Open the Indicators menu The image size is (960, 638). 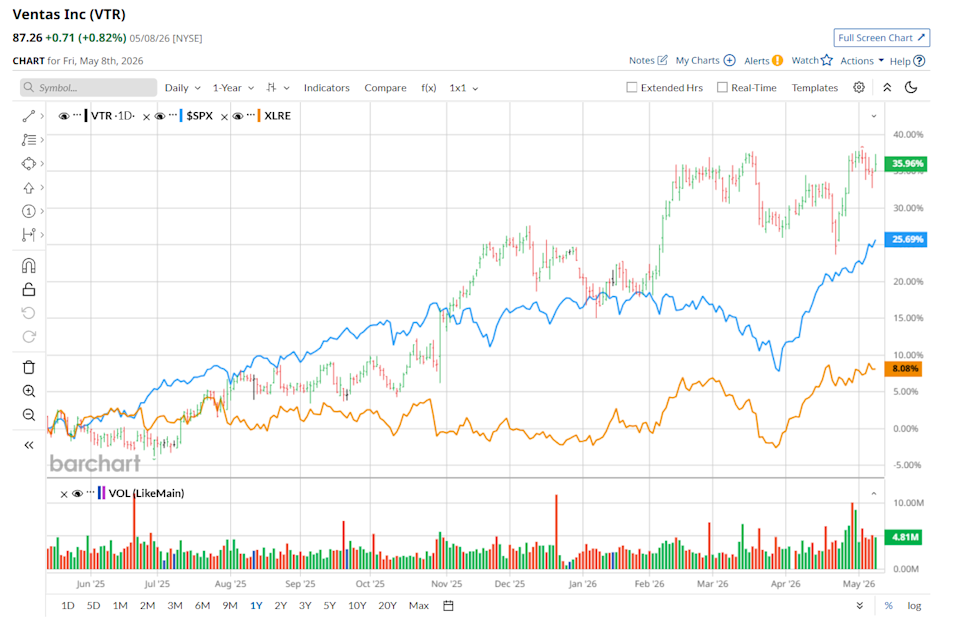point(326,88)
